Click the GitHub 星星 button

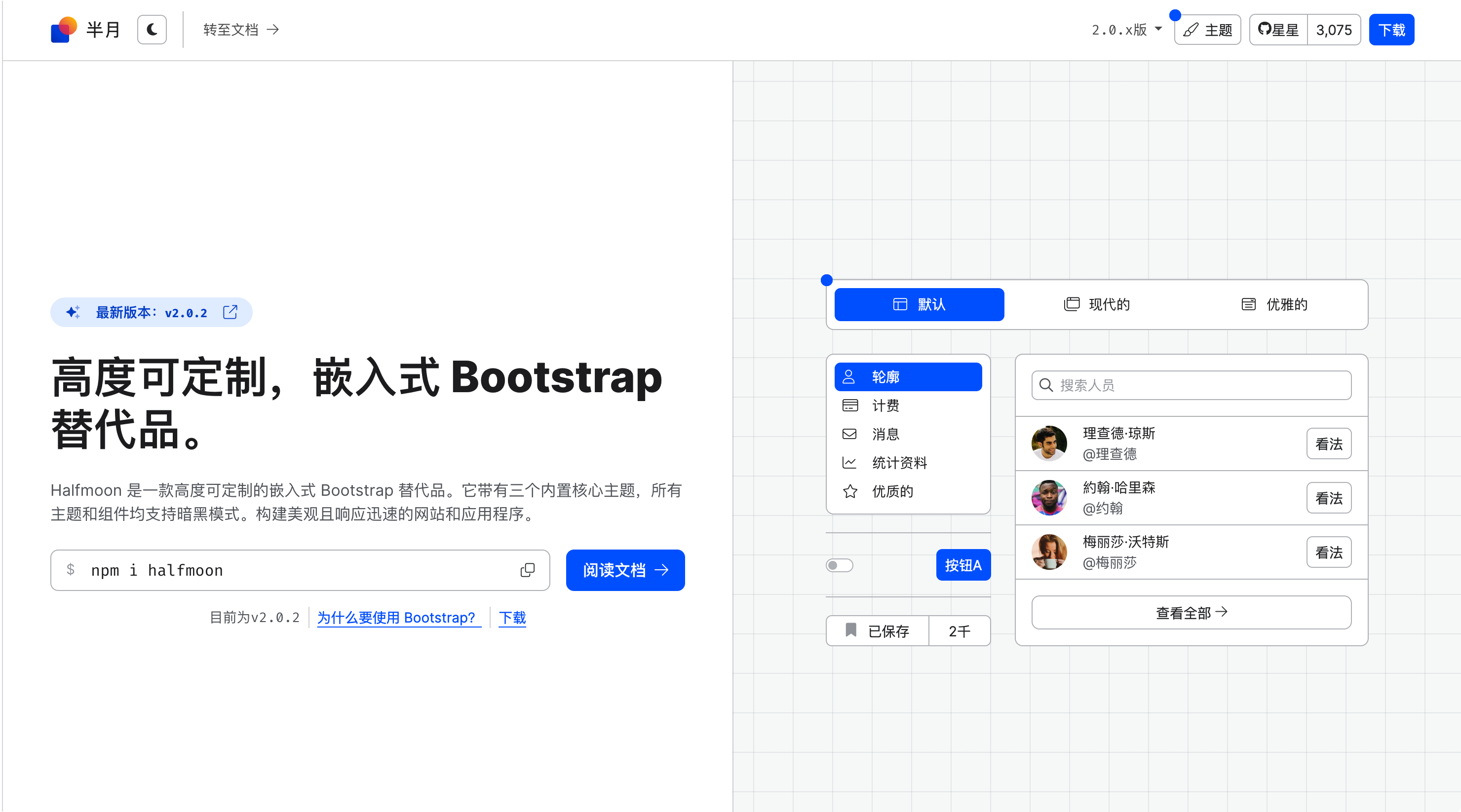click(x=1278, y=30)
